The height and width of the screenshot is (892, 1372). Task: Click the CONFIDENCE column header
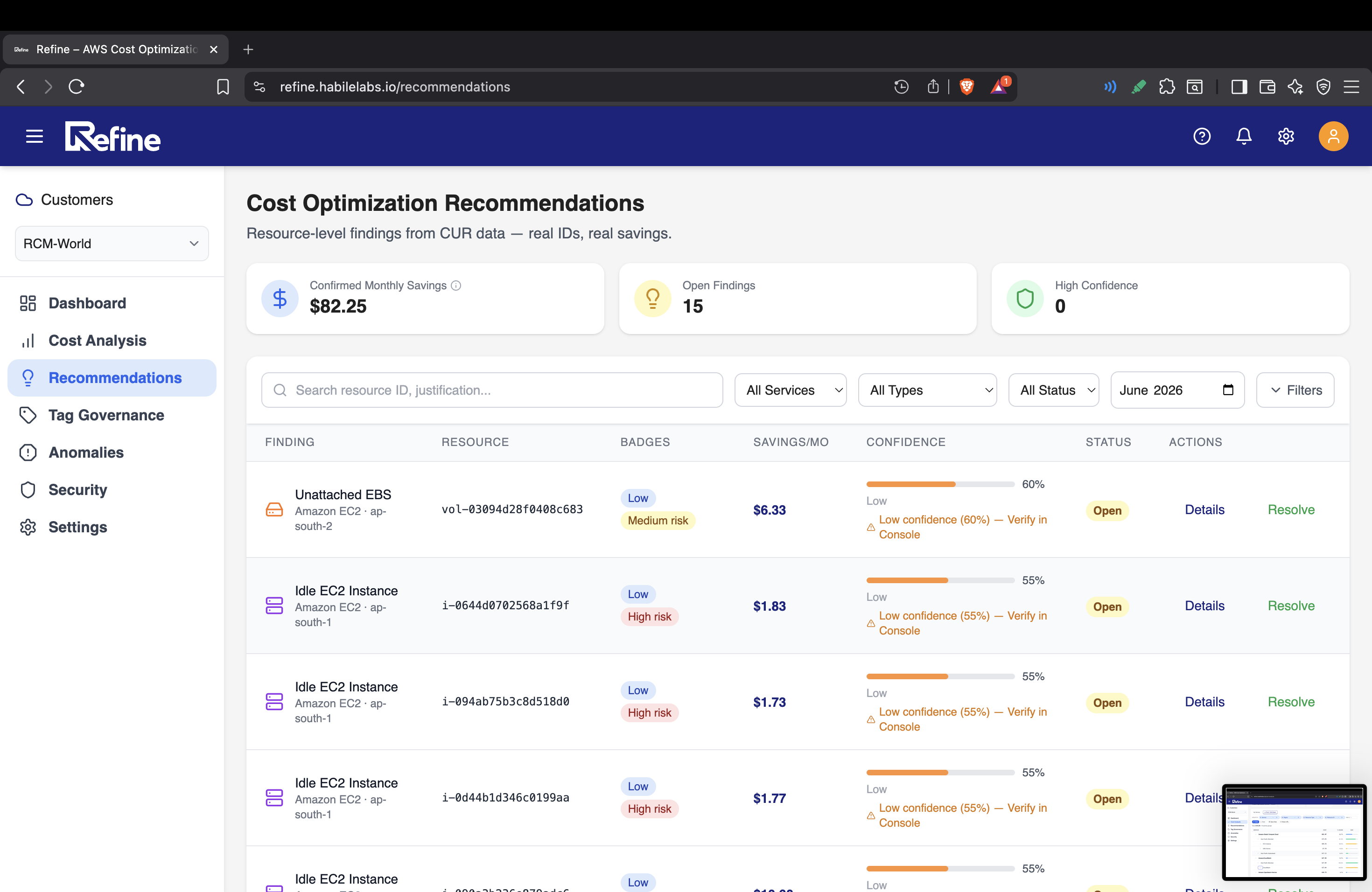[906, 442]
